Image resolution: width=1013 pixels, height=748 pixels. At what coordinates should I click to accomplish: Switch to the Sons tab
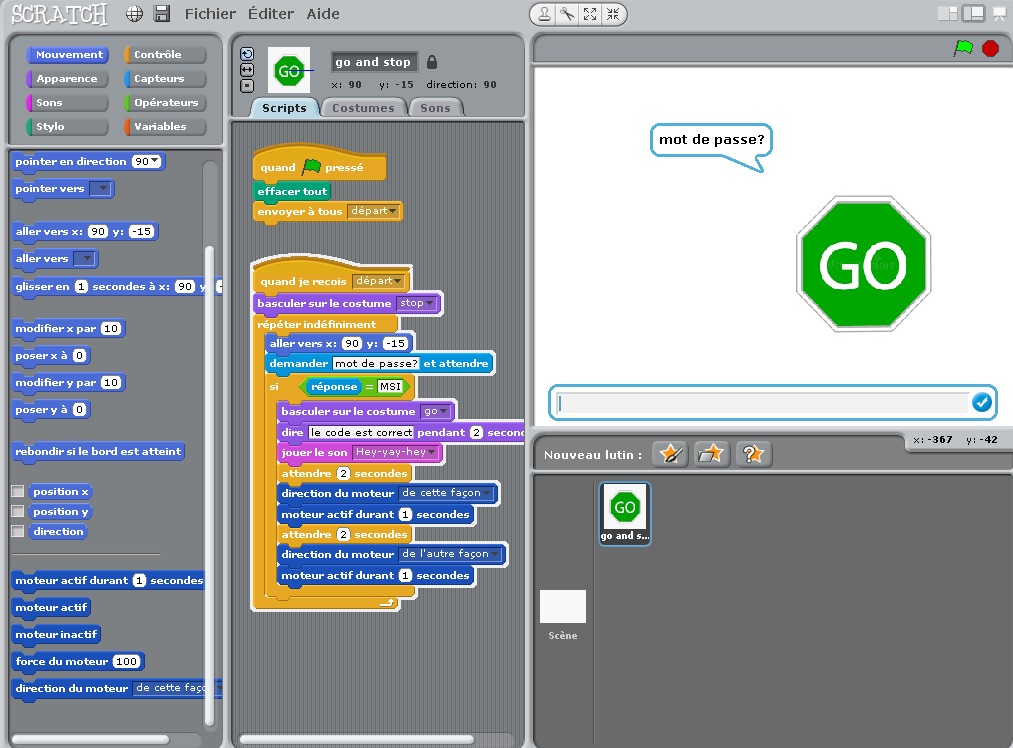click(x=435, y=108)
